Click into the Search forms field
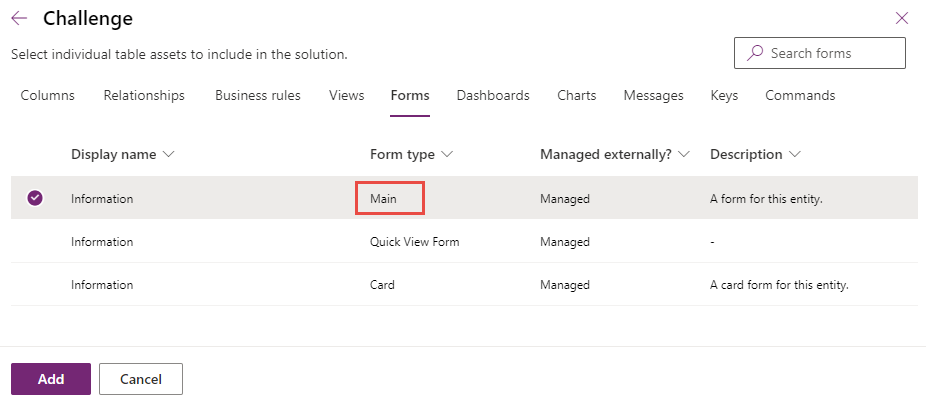Screen dimensions: 926x402 pyautogui.click(x=820, y=53)
